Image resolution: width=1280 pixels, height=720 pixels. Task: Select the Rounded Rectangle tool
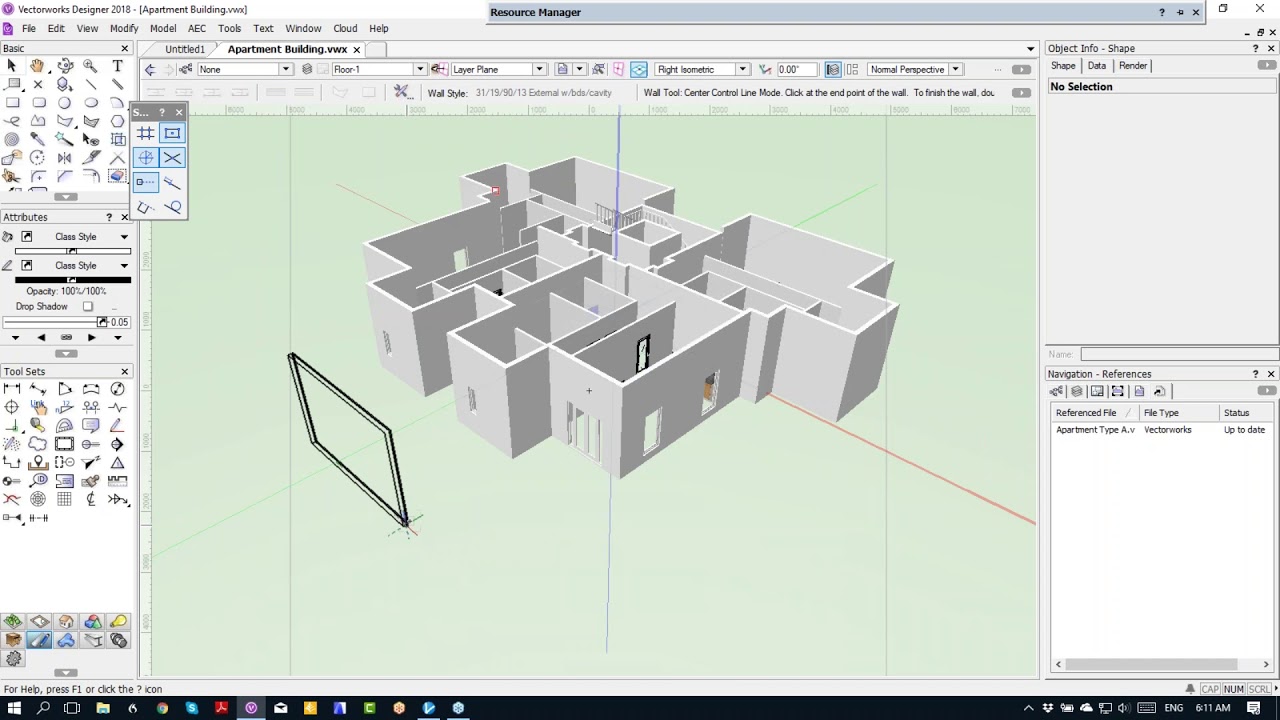tap(39, 102)
